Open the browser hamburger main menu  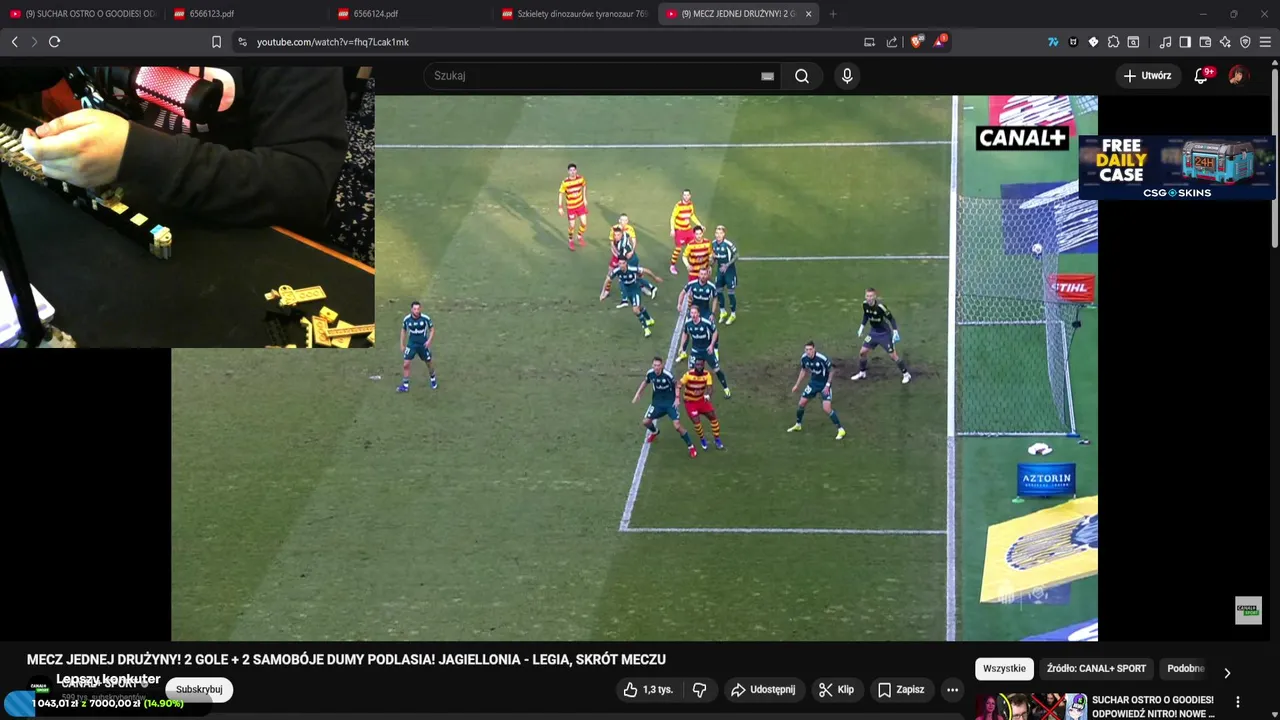click(1265, 42)
